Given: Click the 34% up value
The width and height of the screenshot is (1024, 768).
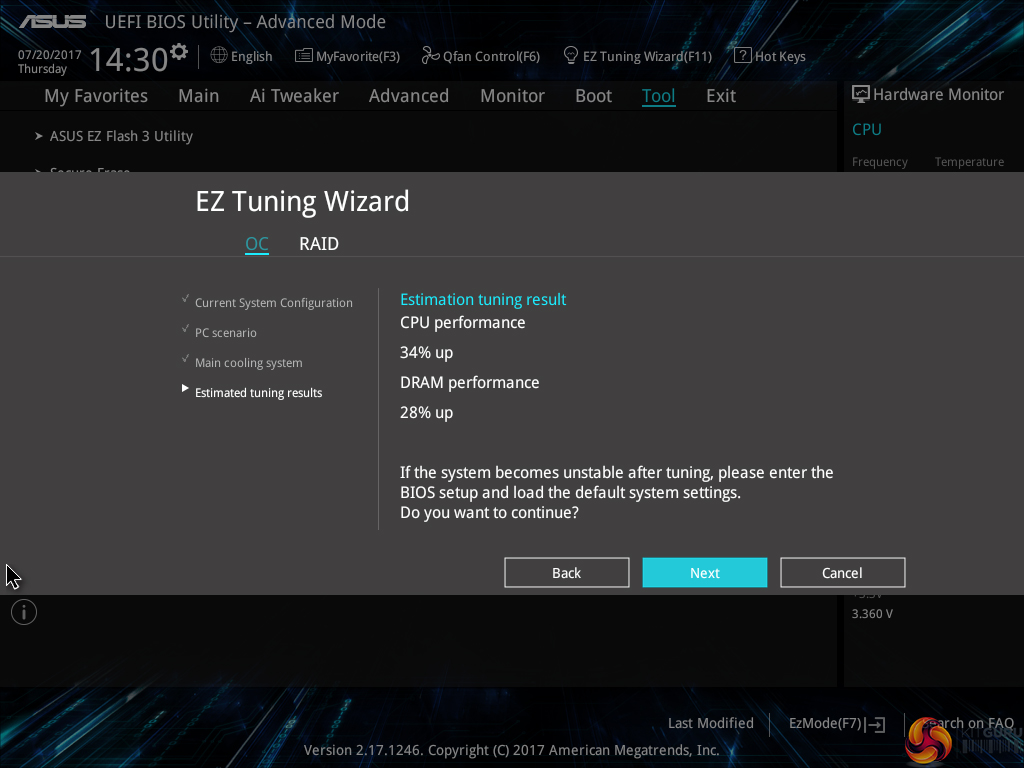Looking at the screenshot, I should [x=426, y=353].
